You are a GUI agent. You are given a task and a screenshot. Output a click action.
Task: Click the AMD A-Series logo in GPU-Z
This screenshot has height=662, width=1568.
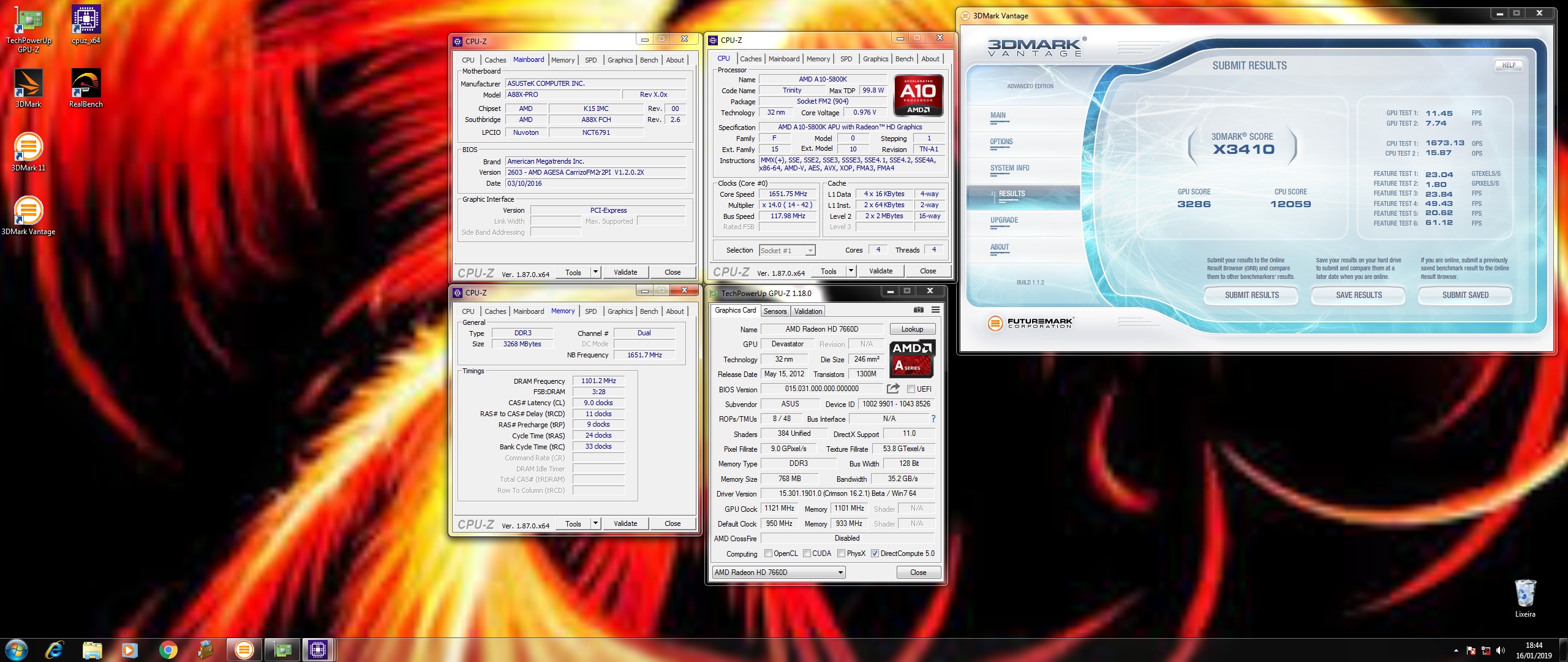coord(912,359)
